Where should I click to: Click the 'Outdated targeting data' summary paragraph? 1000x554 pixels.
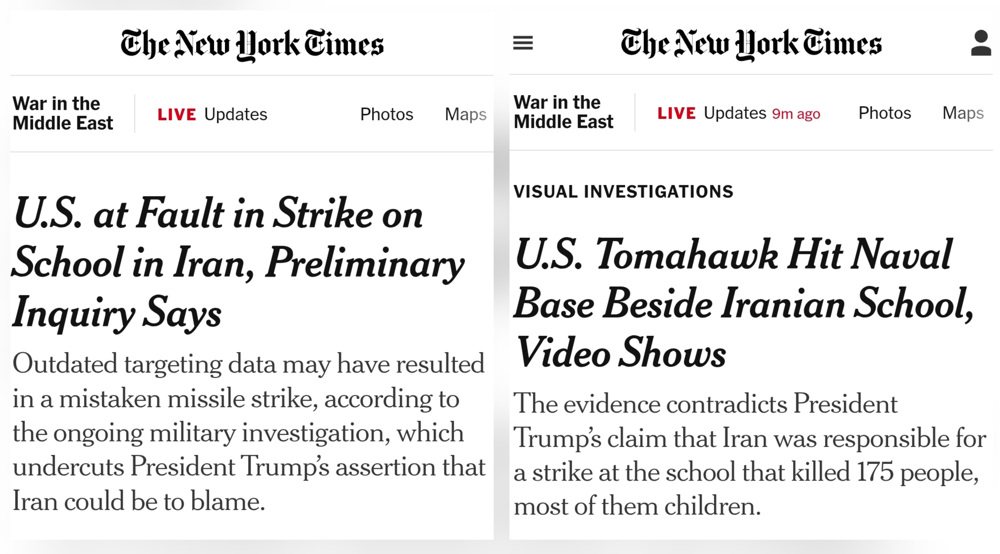(249, 431)
